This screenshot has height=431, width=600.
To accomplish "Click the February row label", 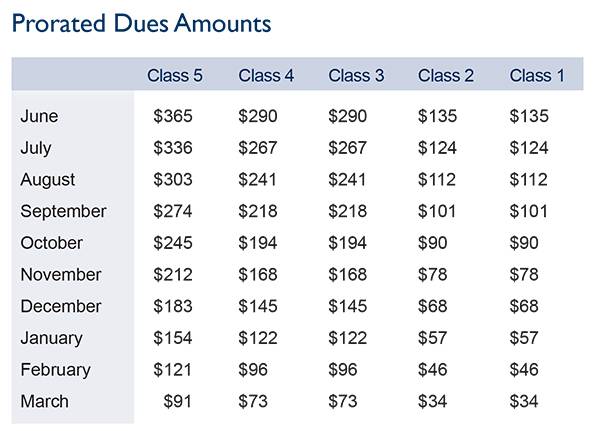I will click(x=55, y=370).
